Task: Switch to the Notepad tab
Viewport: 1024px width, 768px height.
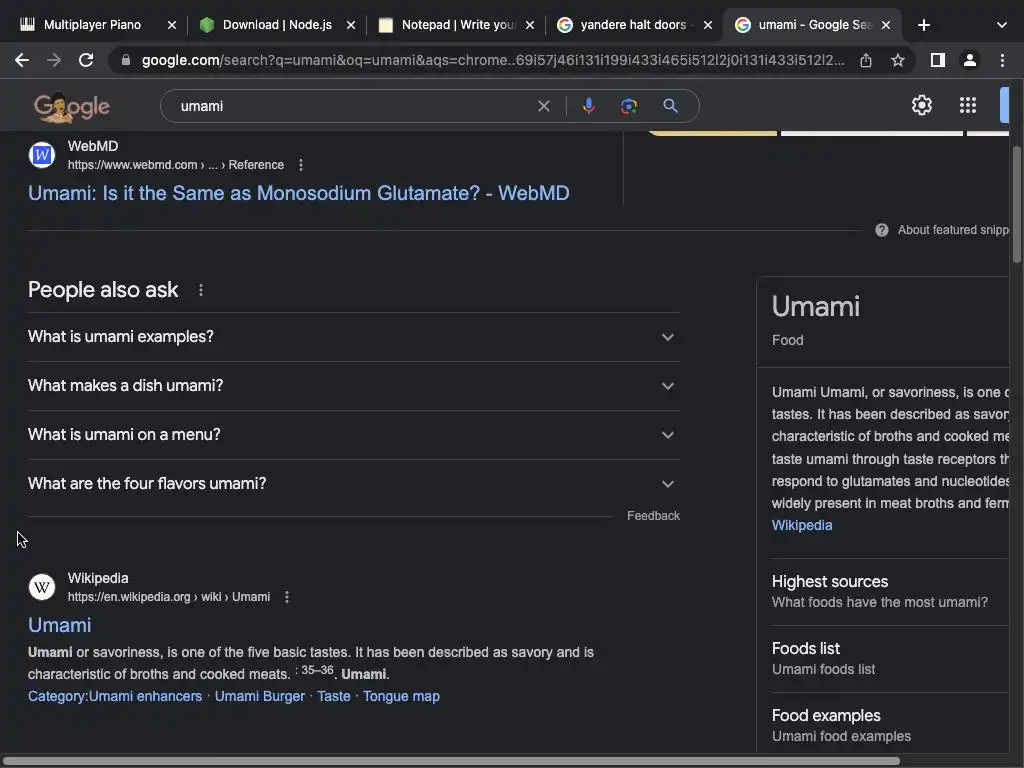Action: tap(457, 25)
